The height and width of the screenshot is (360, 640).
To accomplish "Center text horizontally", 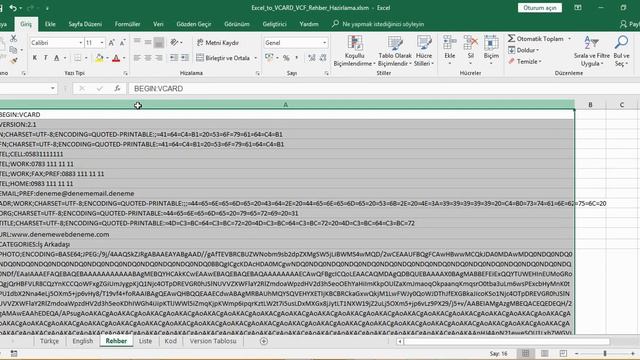I will (x=148, y=58).
